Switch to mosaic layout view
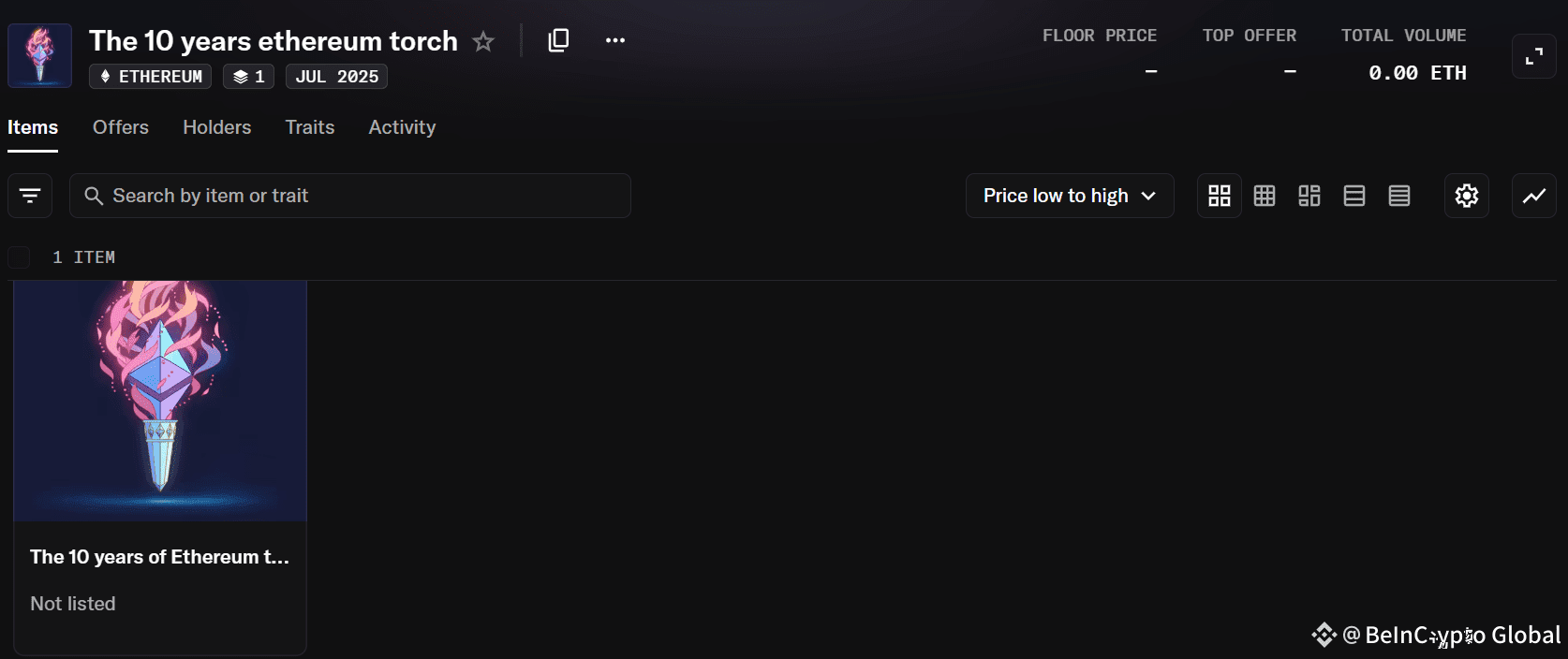1568x659 pixels. [1309, 196]
